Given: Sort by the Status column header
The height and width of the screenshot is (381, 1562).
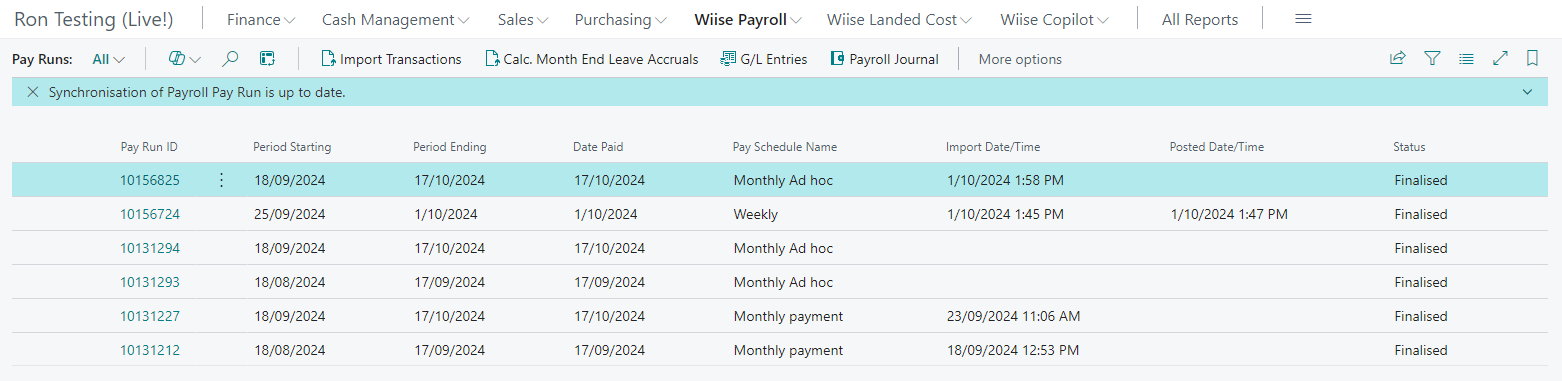Looking at the screenshot, I should tap(1409, 147).
